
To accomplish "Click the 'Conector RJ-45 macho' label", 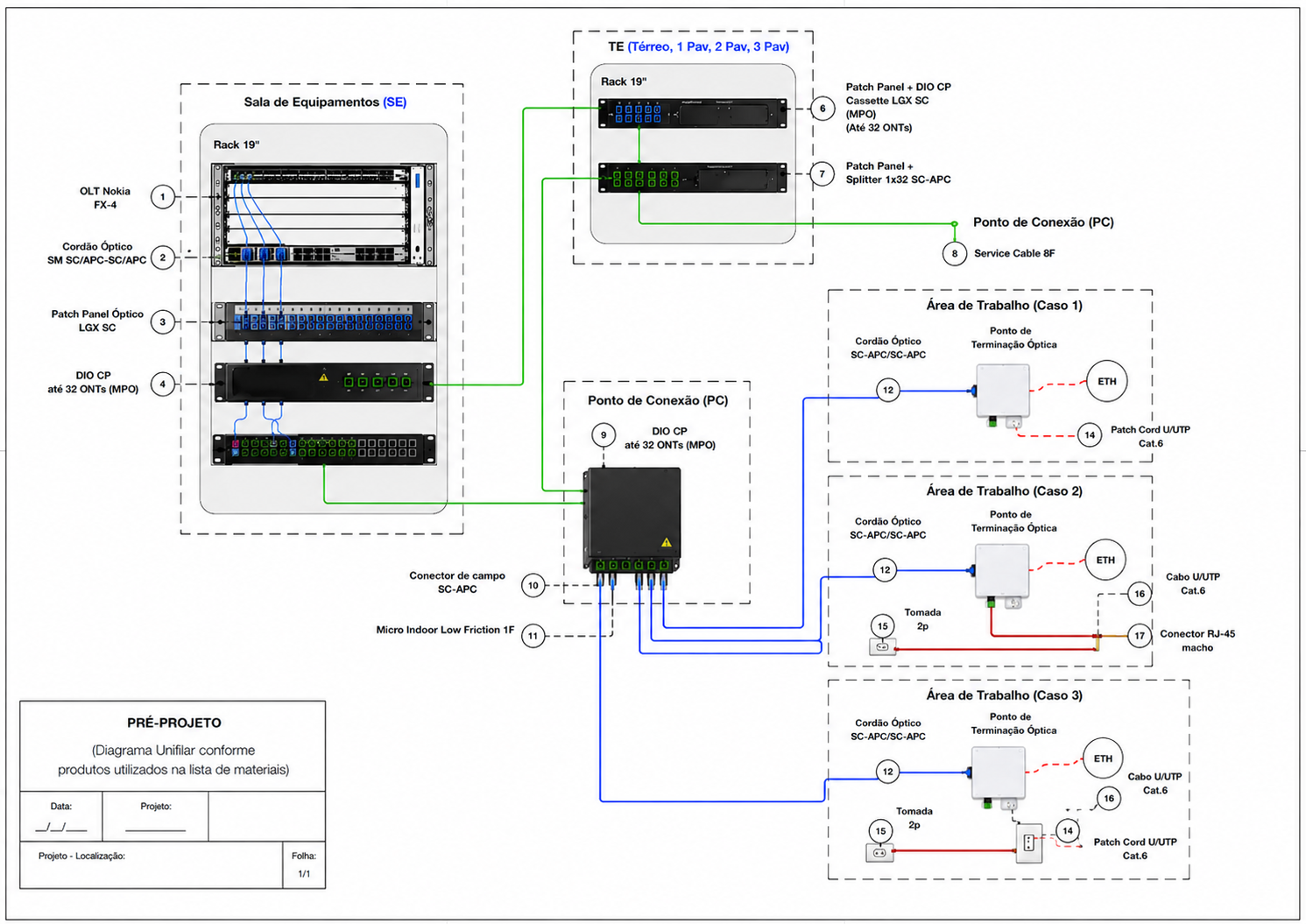I will pyautogui.click(x=1197, y=640).
